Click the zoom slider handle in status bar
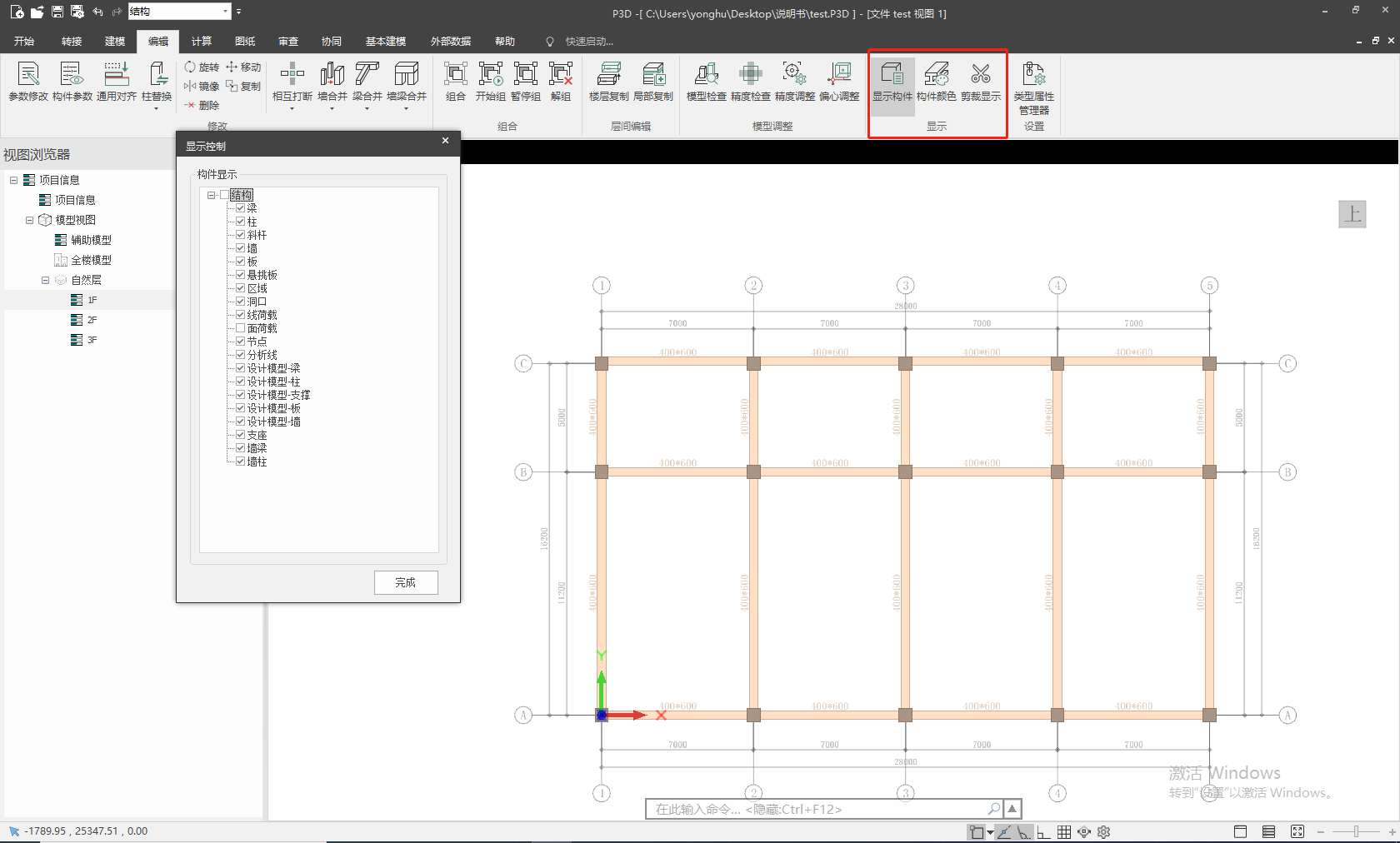This screenshot has width=1400, height=843. click(1356, 831)
